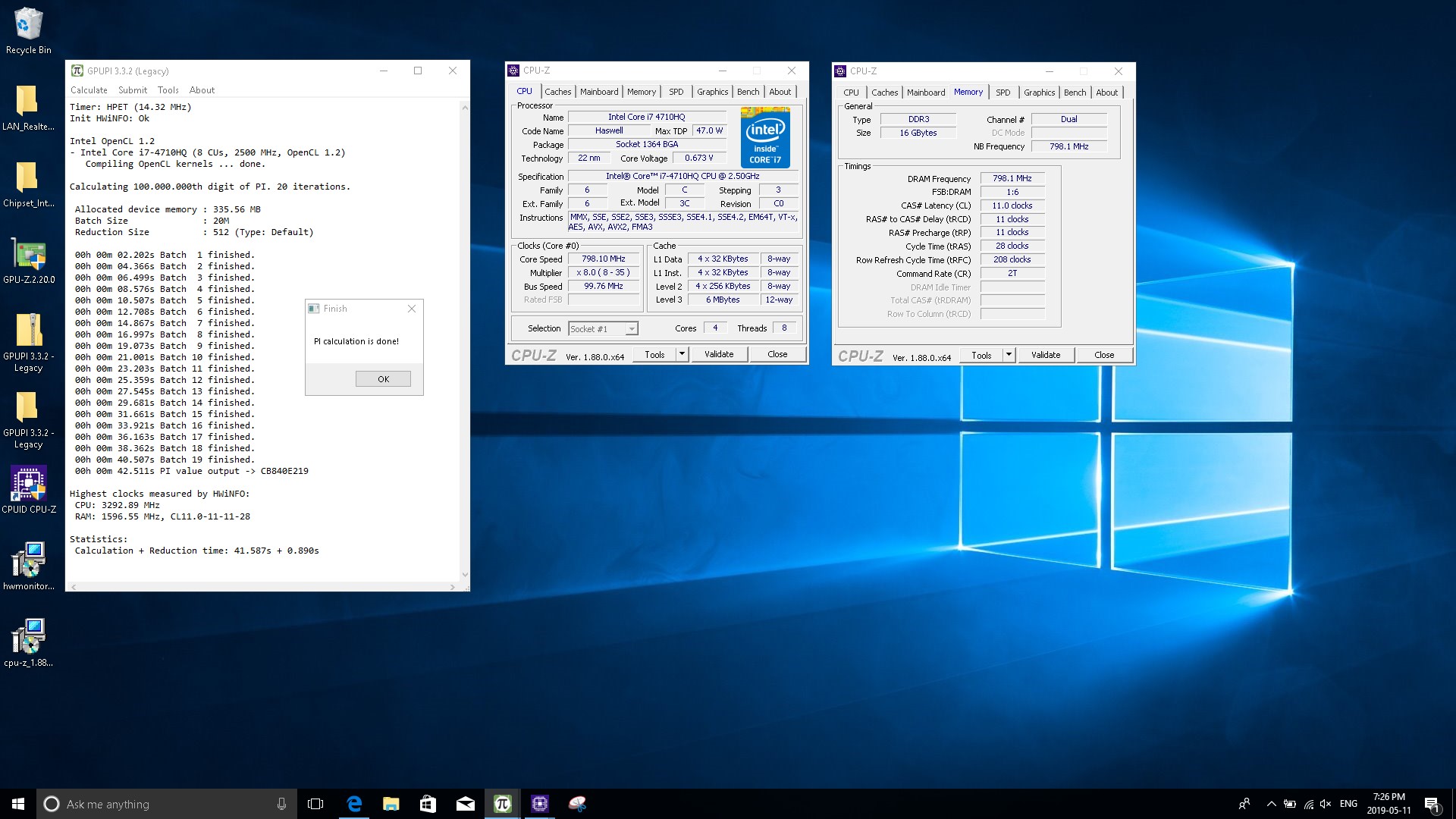This screenshot has width=1456, height=819.
Task: Click OK in the Finish dialog
Action: click(383, 379)
